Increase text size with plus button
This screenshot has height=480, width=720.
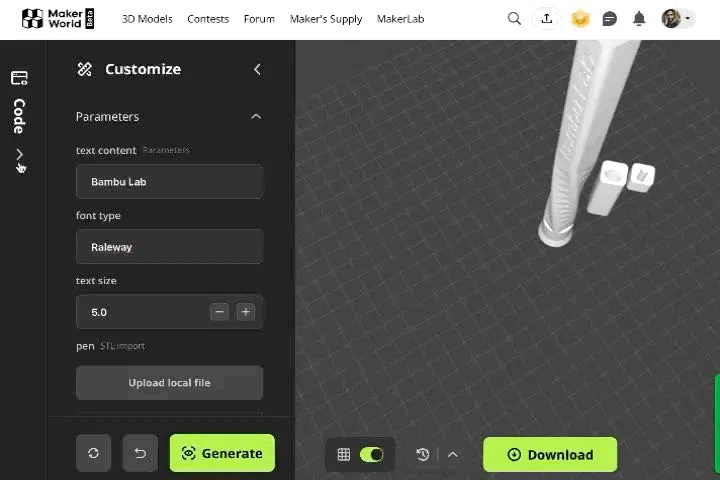tap(246, 312)
